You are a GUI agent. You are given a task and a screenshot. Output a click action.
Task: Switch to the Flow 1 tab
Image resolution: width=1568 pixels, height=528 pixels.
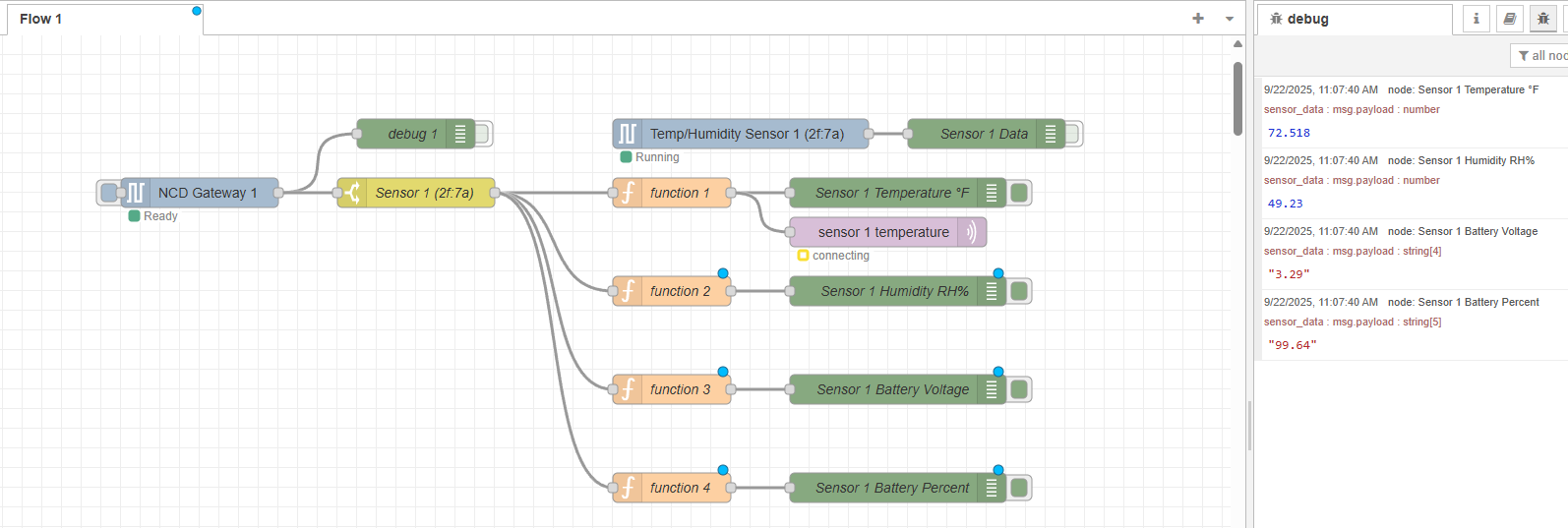[41, 19]
